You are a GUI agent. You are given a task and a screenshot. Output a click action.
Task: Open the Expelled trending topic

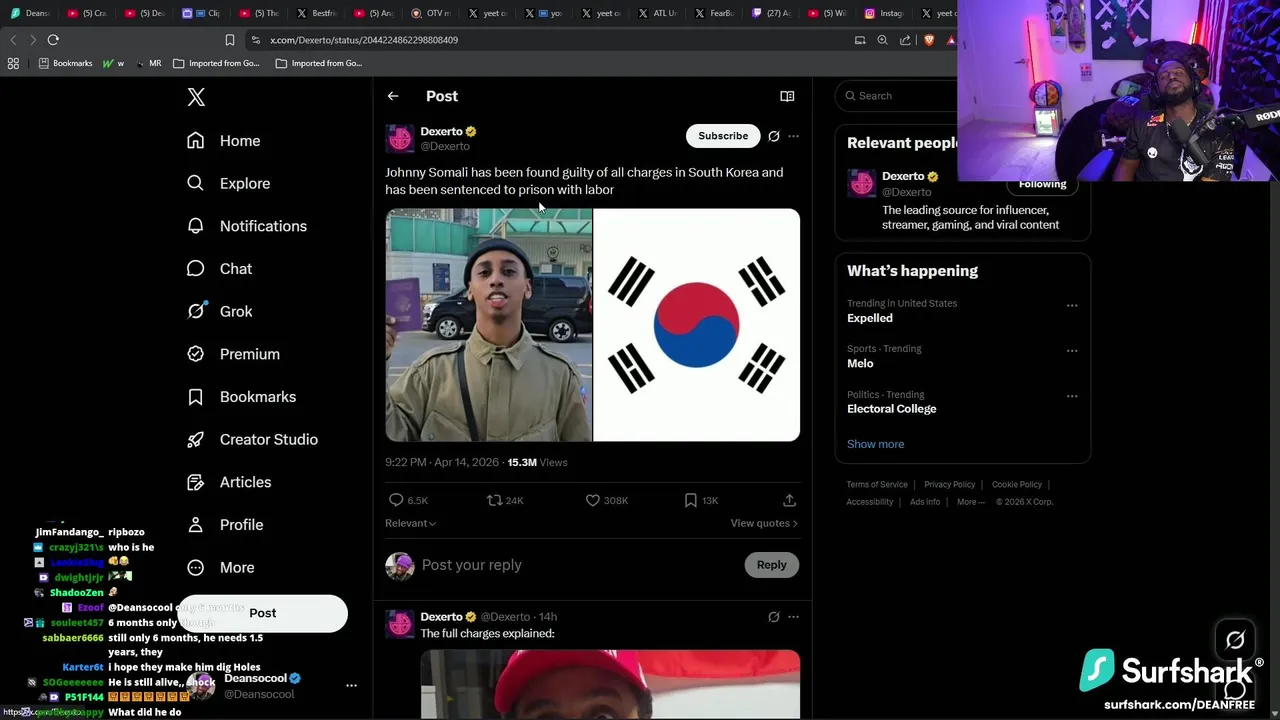(x=870, y=318)
